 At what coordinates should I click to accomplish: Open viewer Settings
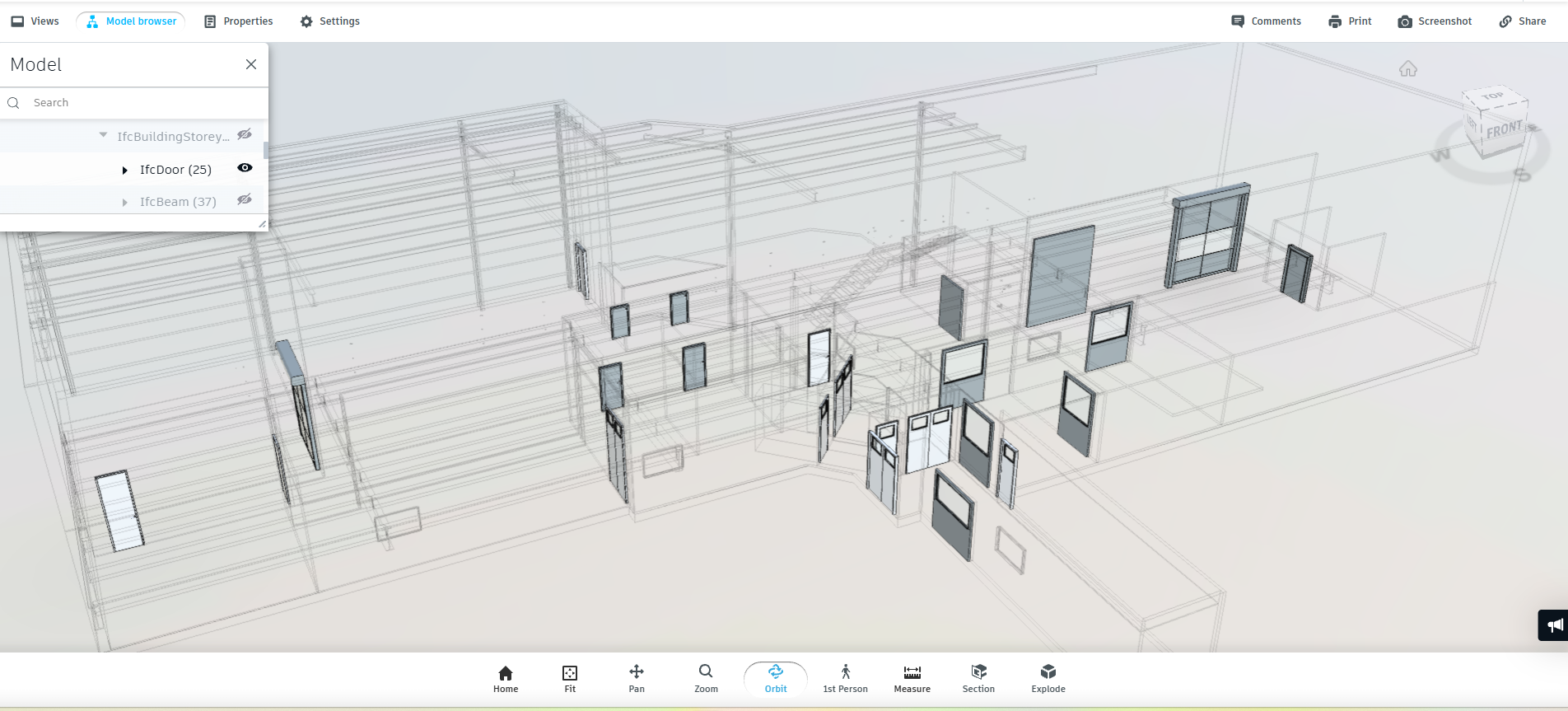330,21
